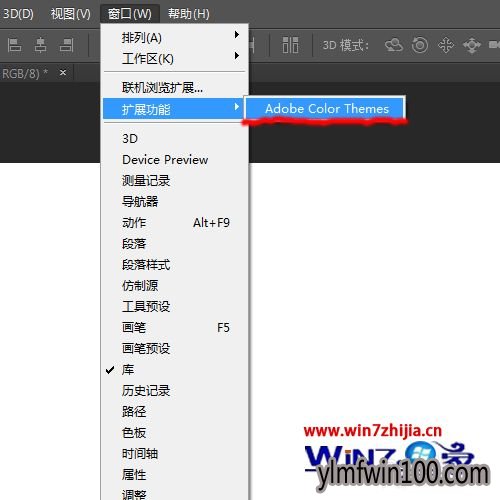500x500 pixels.
Task: Click the align right edges icon
Action: [66, 45]
